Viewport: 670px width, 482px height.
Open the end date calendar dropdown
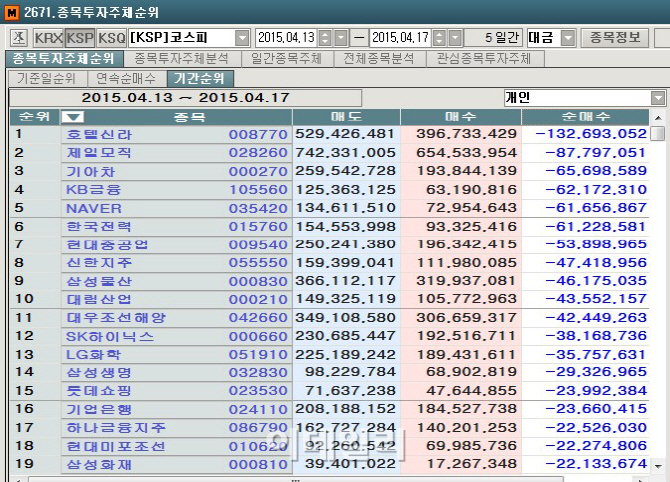[x=455, y=38]
